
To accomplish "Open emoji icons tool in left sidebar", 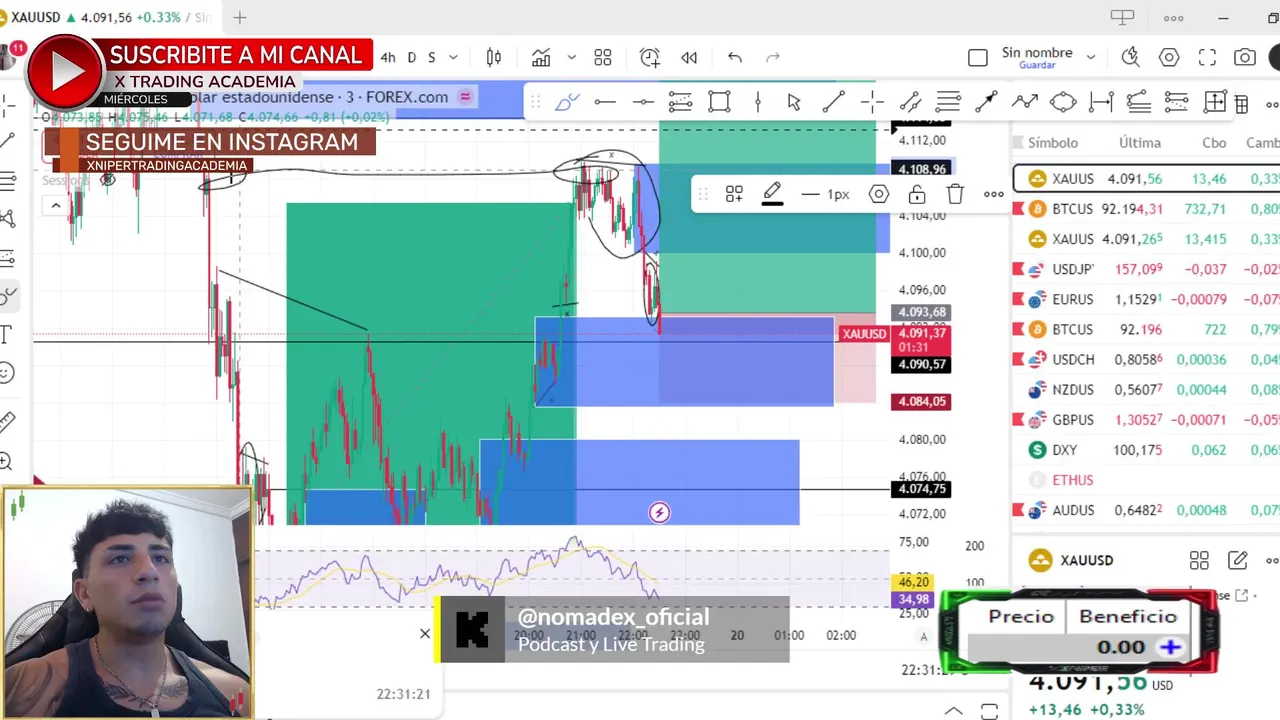I will pos(7,373).
